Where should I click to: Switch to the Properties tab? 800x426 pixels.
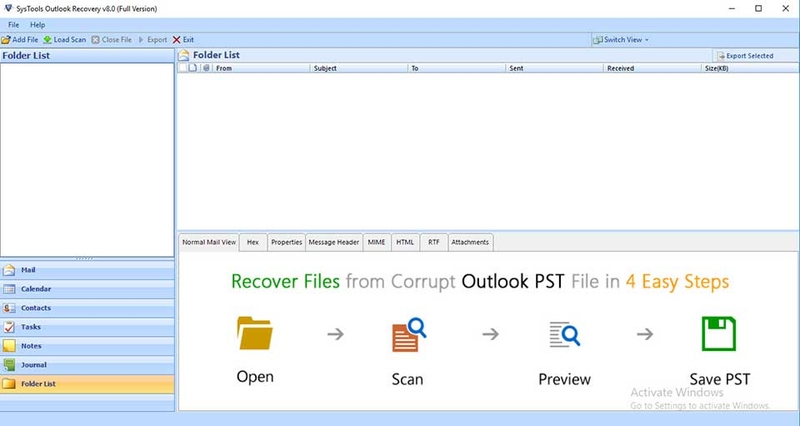point(286,242)
